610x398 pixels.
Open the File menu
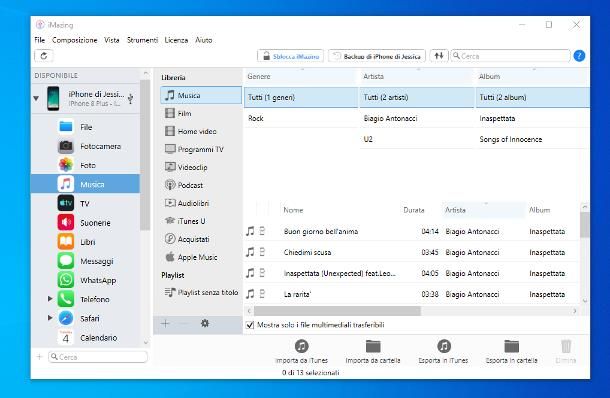(40, 40)
